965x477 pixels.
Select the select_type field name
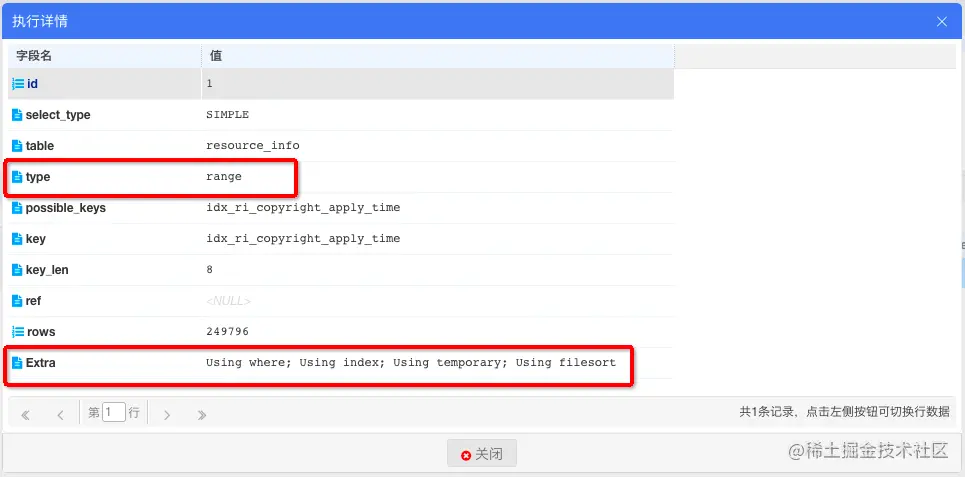coord(58,115)
